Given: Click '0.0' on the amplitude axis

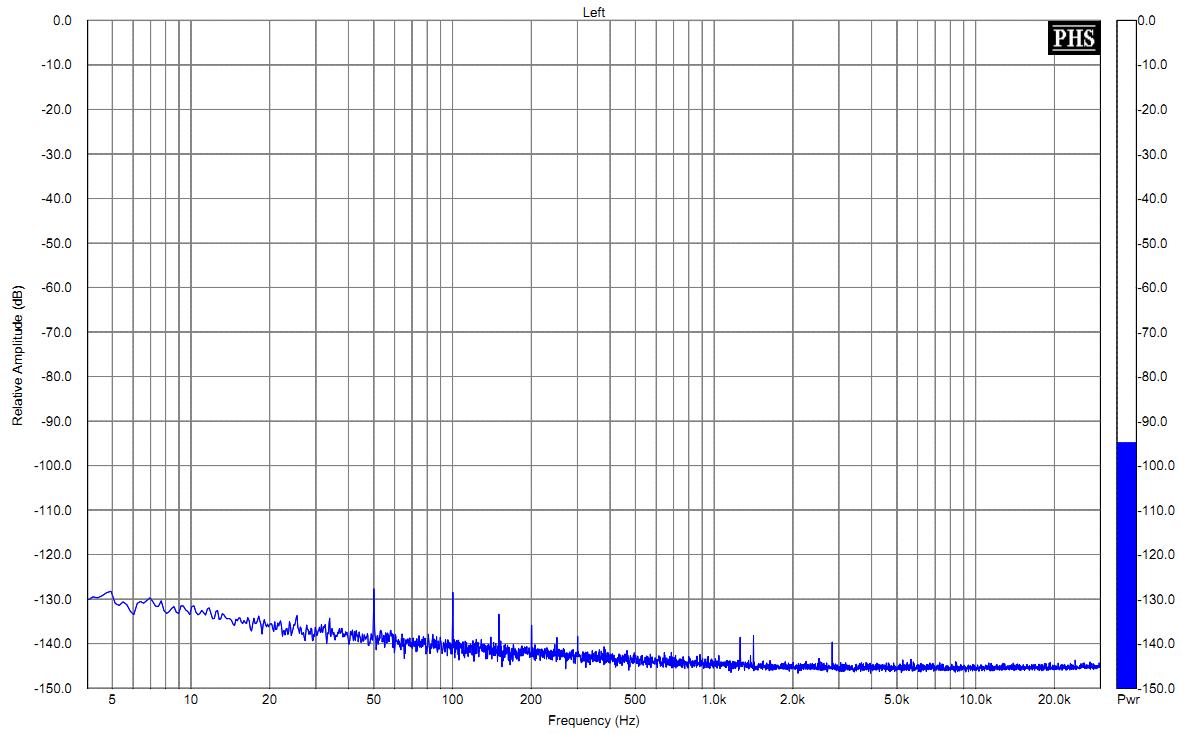Looking at the screenshot, I should pyautogui.click(x=62, y=21).
